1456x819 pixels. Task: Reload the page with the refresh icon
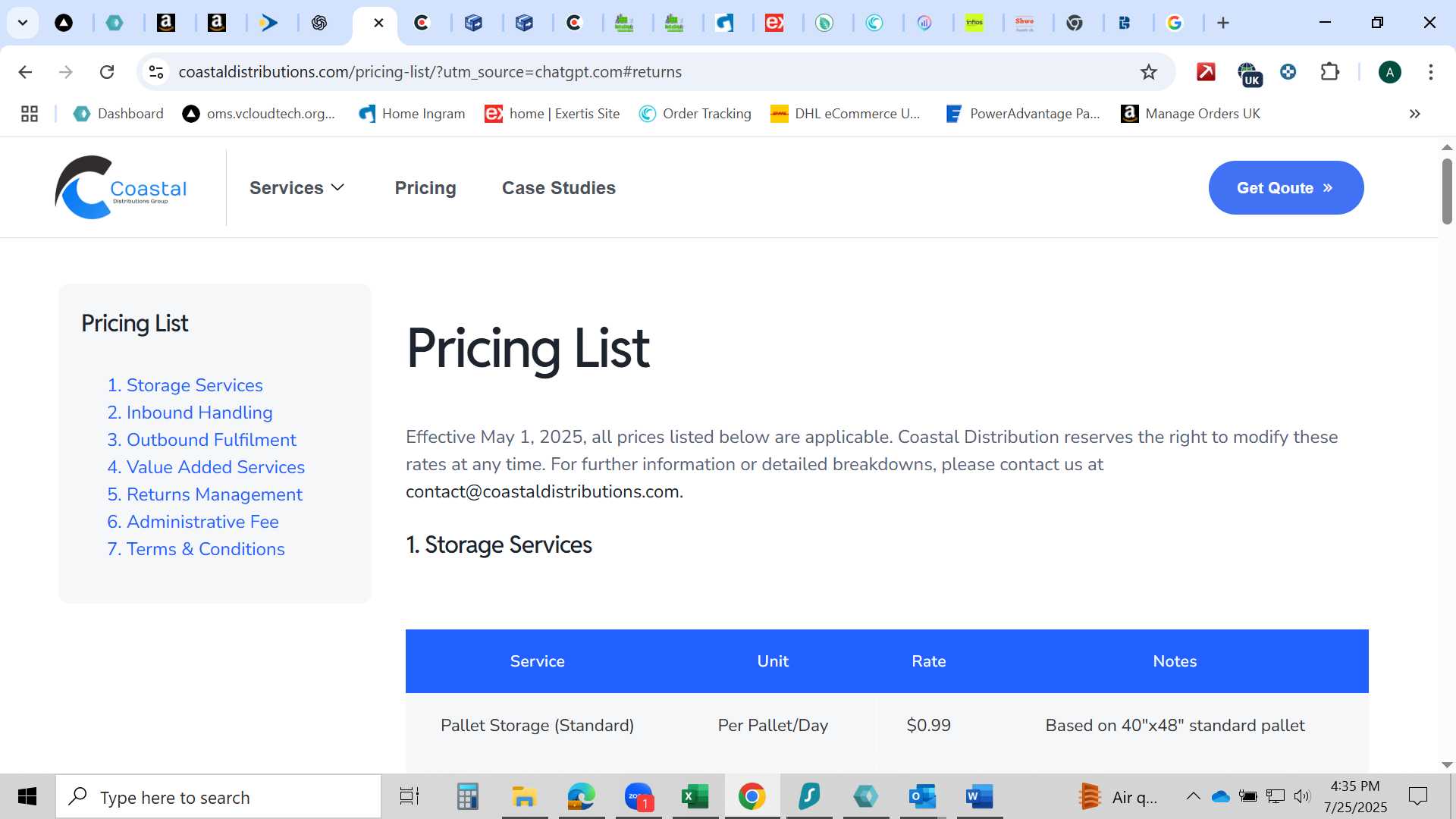(107, 72)
